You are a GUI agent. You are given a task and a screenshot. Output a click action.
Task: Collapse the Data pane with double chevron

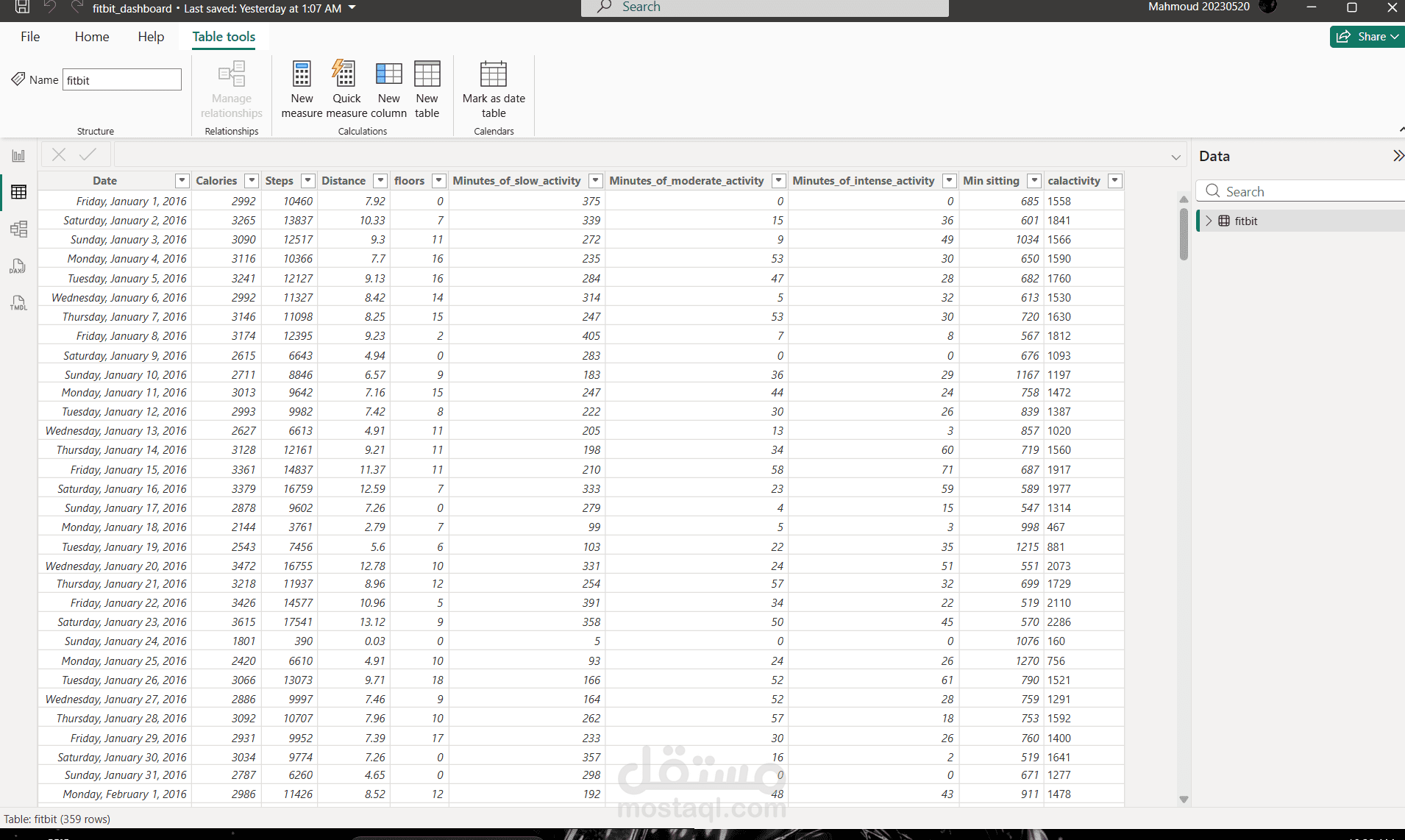pos(1398,156)
